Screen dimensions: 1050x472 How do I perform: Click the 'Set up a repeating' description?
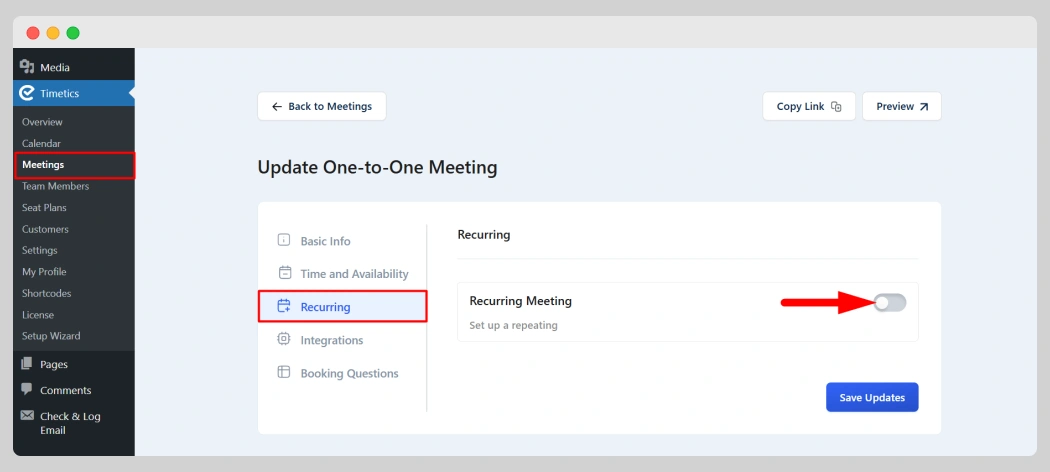pyautogui.click(x=513, y=326)
